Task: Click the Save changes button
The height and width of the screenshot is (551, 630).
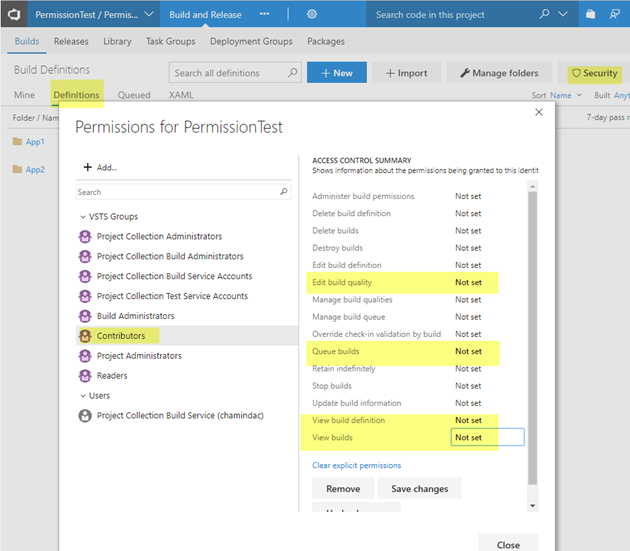Action: (x=419, y=488)
